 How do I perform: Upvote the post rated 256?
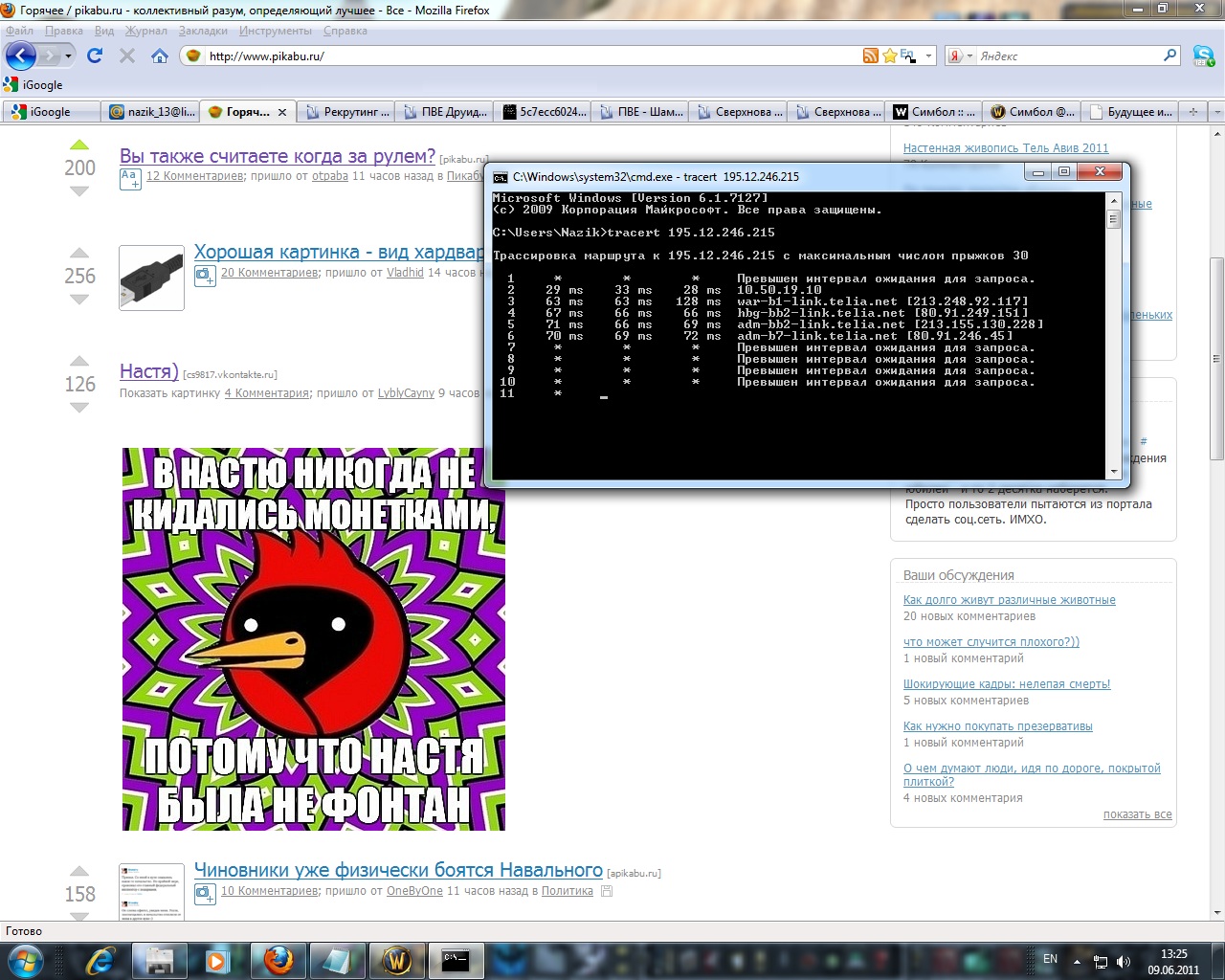79,253
